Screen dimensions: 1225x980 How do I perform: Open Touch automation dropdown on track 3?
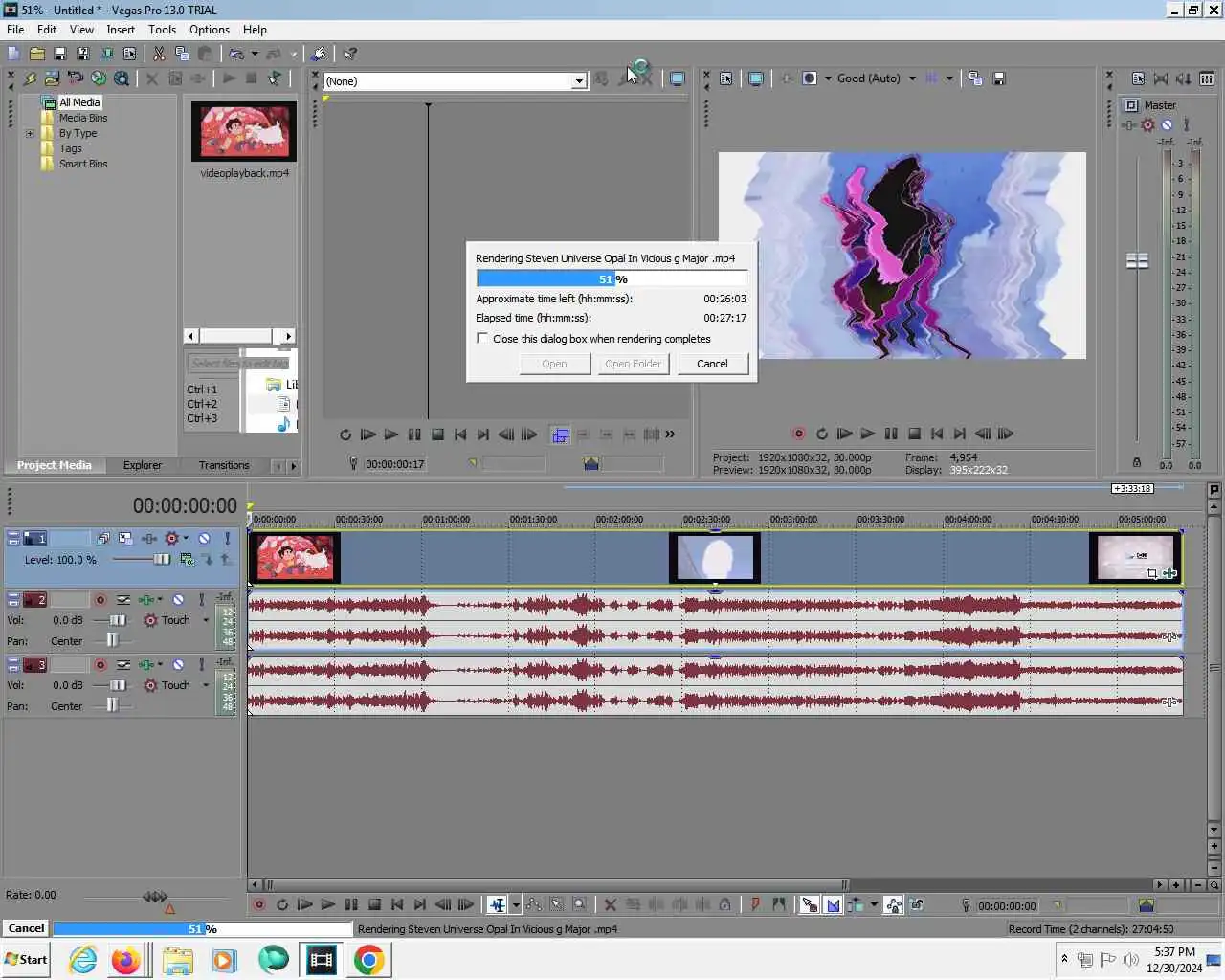tap(206, 685)
